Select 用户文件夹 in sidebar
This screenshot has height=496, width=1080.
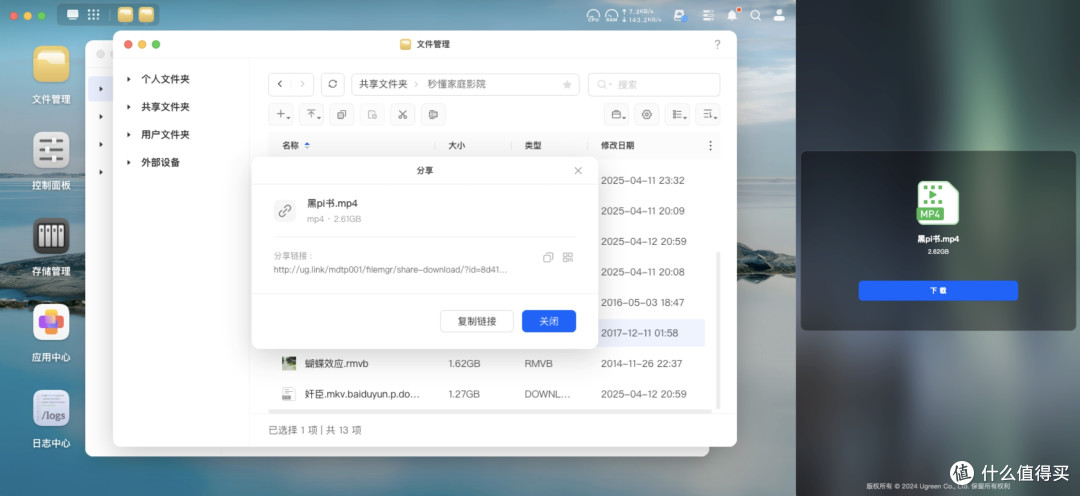click(x=165, y=134)
